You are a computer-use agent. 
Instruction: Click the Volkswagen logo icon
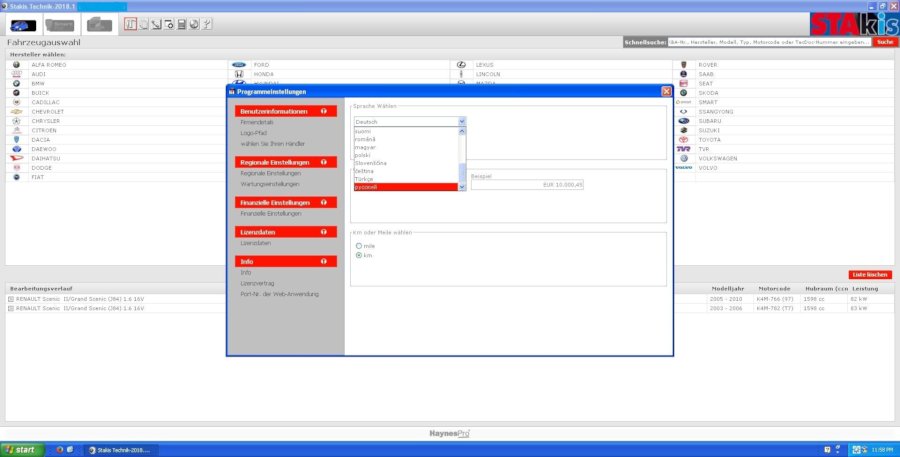coord(683,158)
